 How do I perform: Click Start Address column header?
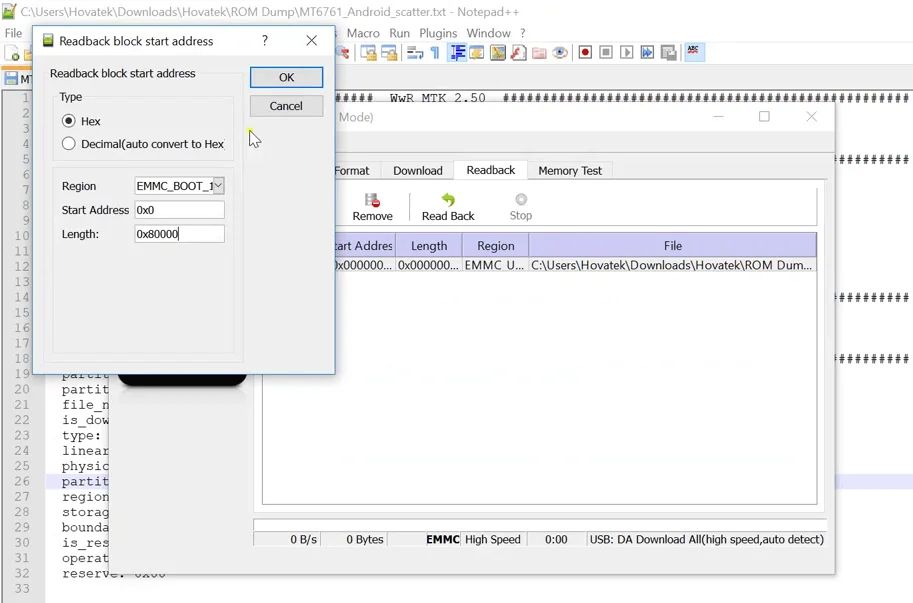[x=365, y=246]
